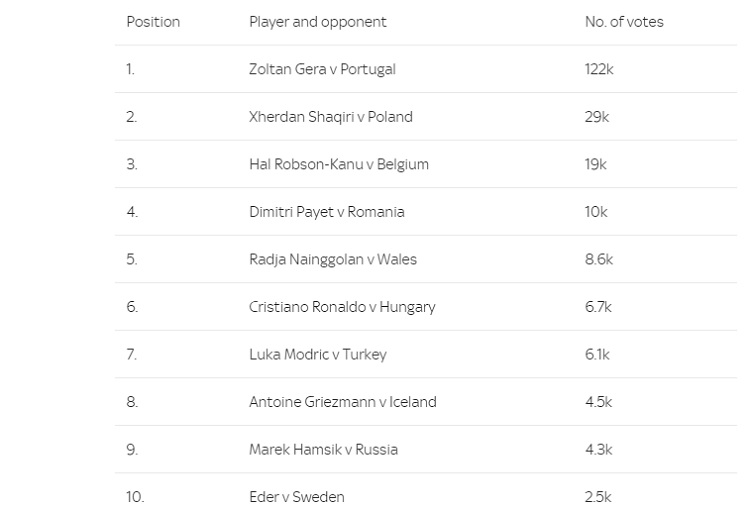This screenshot has height=512, width=750.
Task: Click Eder v Sweden row
Action: tap(426, 495)
